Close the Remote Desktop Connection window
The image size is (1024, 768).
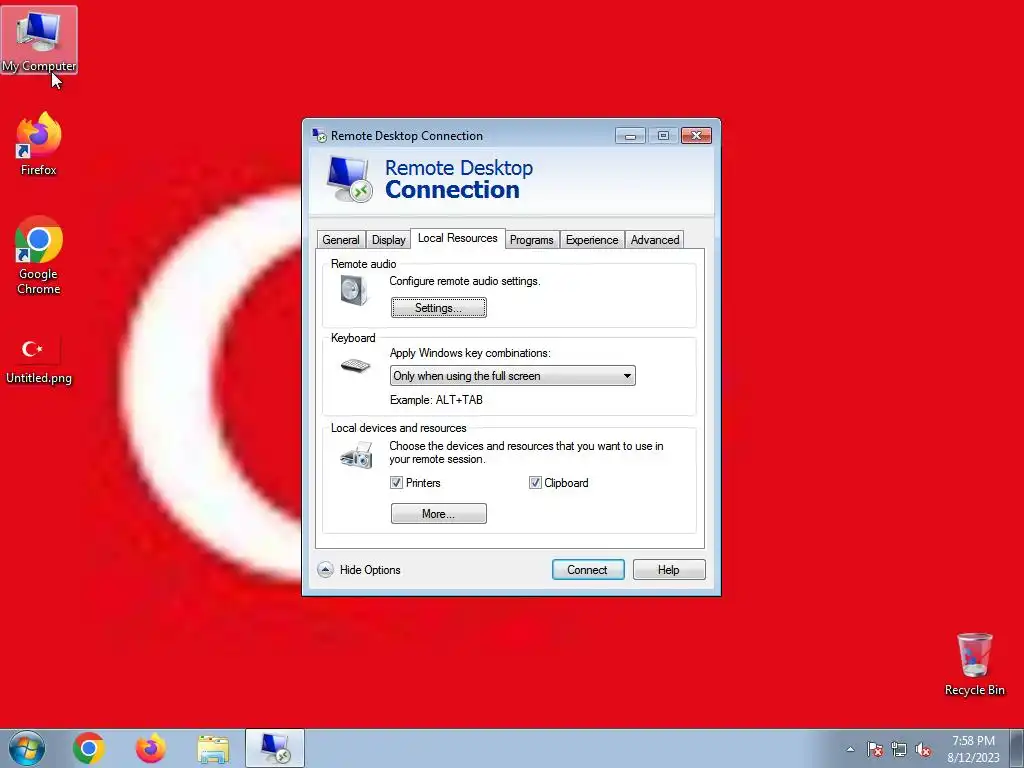point(696,135)
